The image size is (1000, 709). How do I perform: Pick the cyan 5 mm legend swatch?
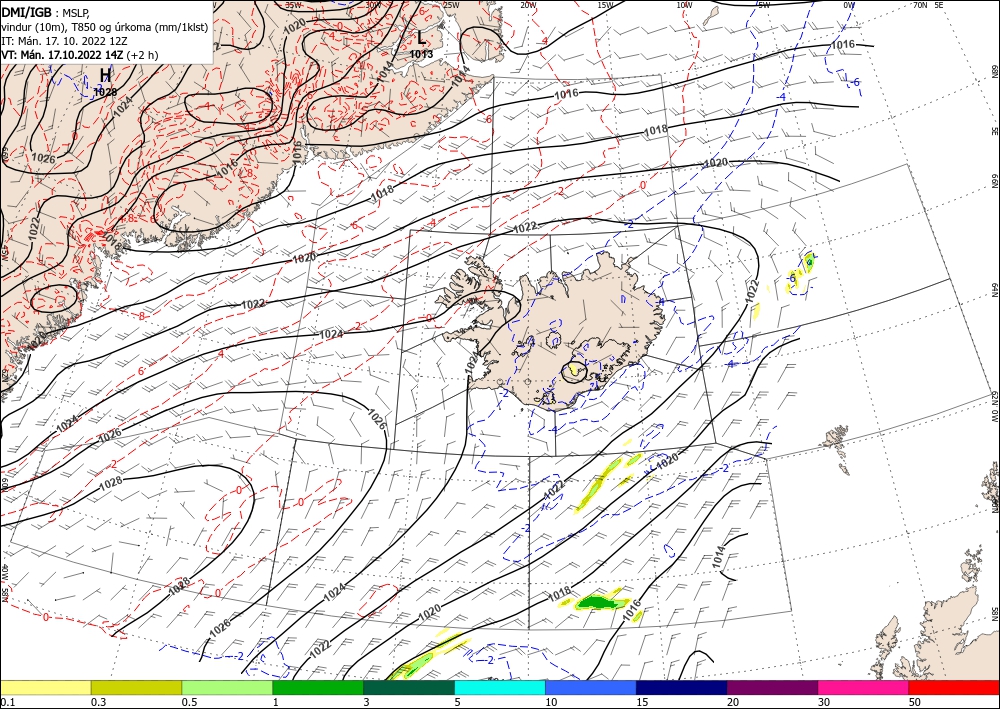[x=500, y=687]
